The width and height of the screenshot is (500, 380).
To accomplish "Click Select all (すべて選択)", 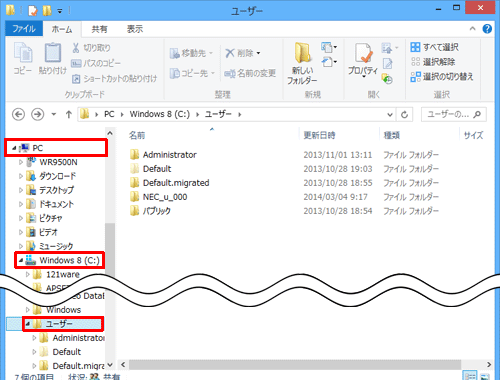I will click(x=435, y=47).
